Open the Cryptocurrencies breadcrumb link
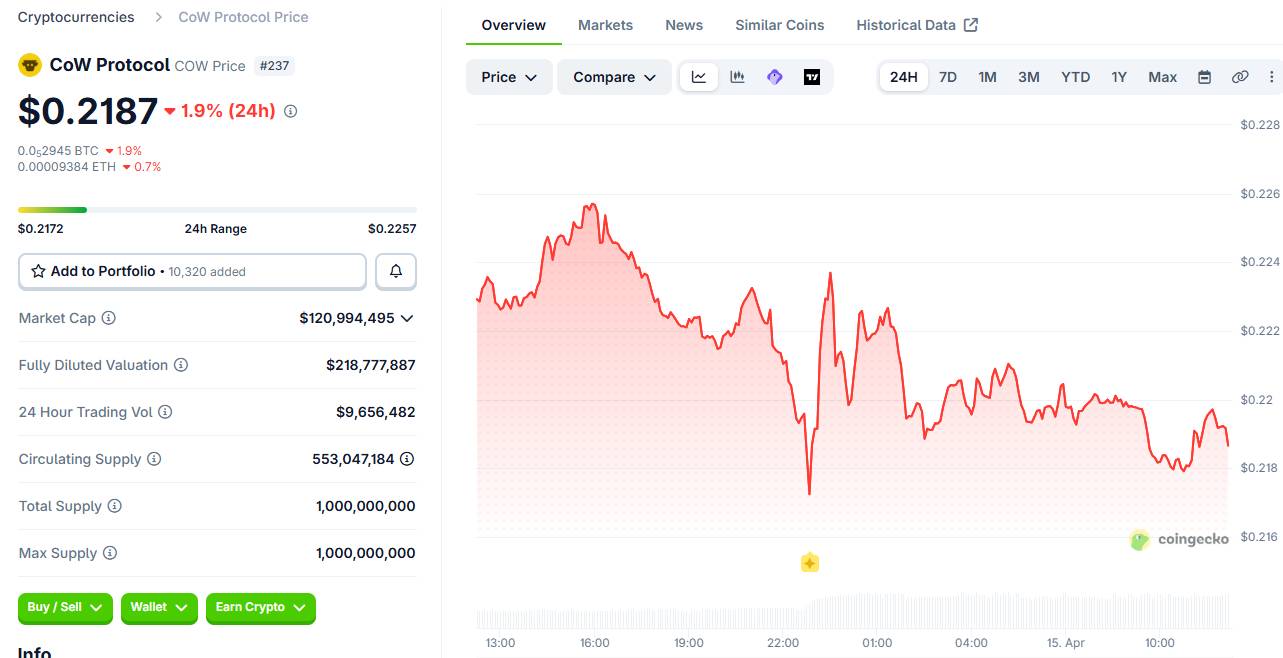 tap(76, 17)
